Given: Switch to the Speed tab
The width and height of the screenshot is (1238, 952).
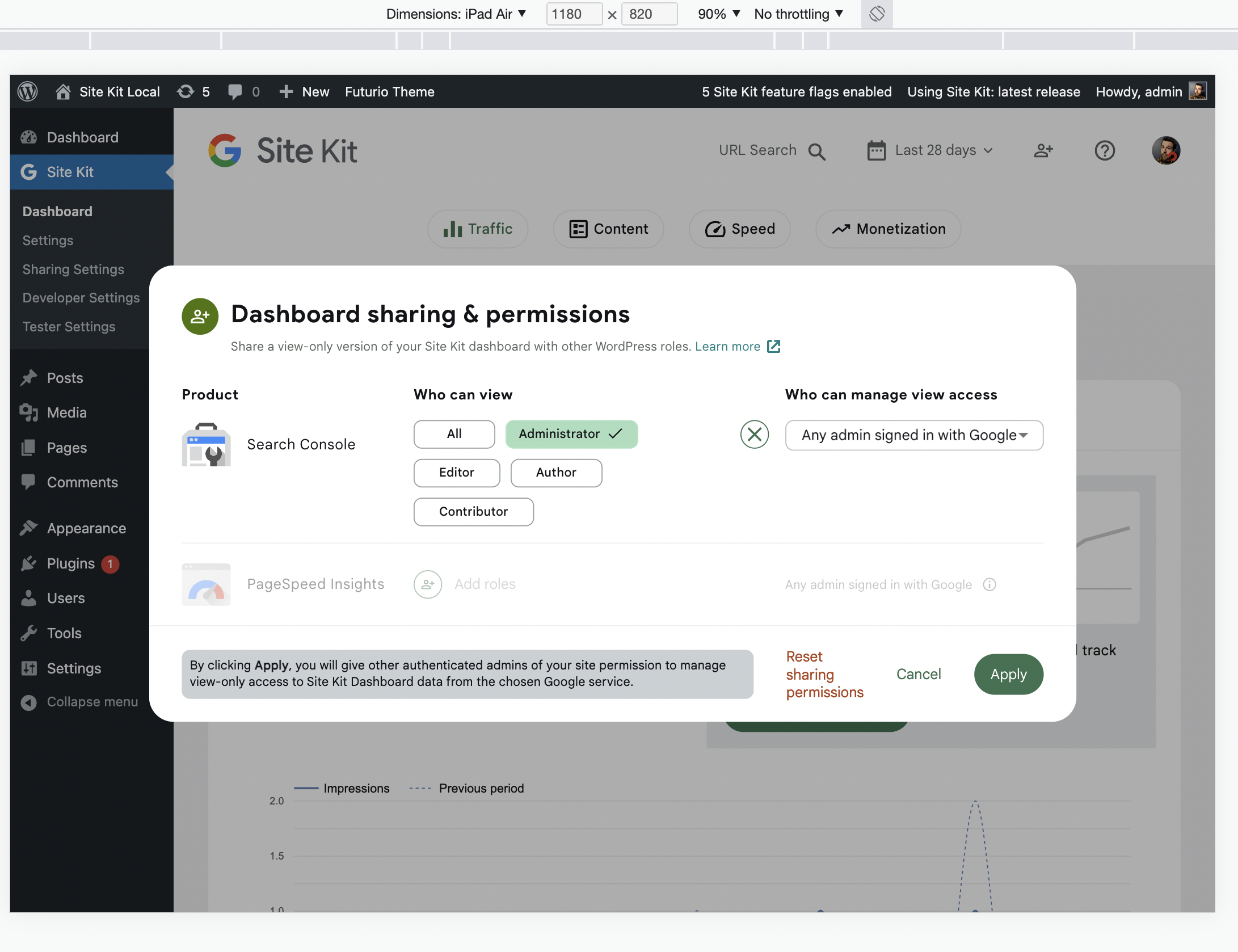Looking at the screenshot, I should [739, 229].
